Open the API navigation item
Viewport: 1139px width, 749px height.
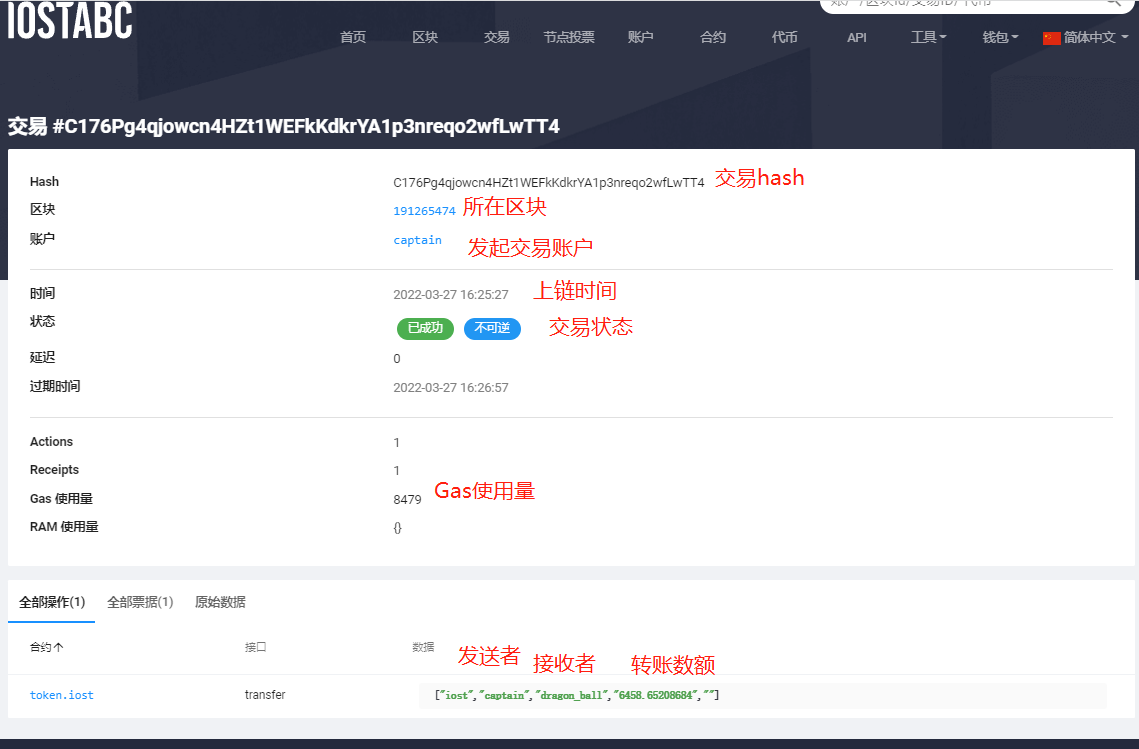pyautogui.click(x=856, y=37)
